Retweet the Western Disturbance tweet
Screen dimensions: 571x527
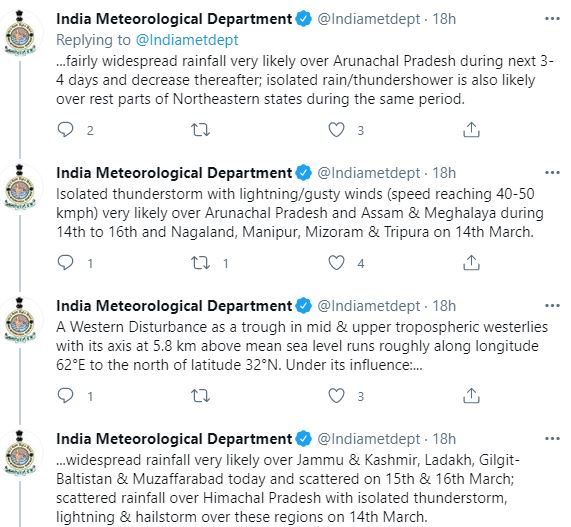(201, 396)
